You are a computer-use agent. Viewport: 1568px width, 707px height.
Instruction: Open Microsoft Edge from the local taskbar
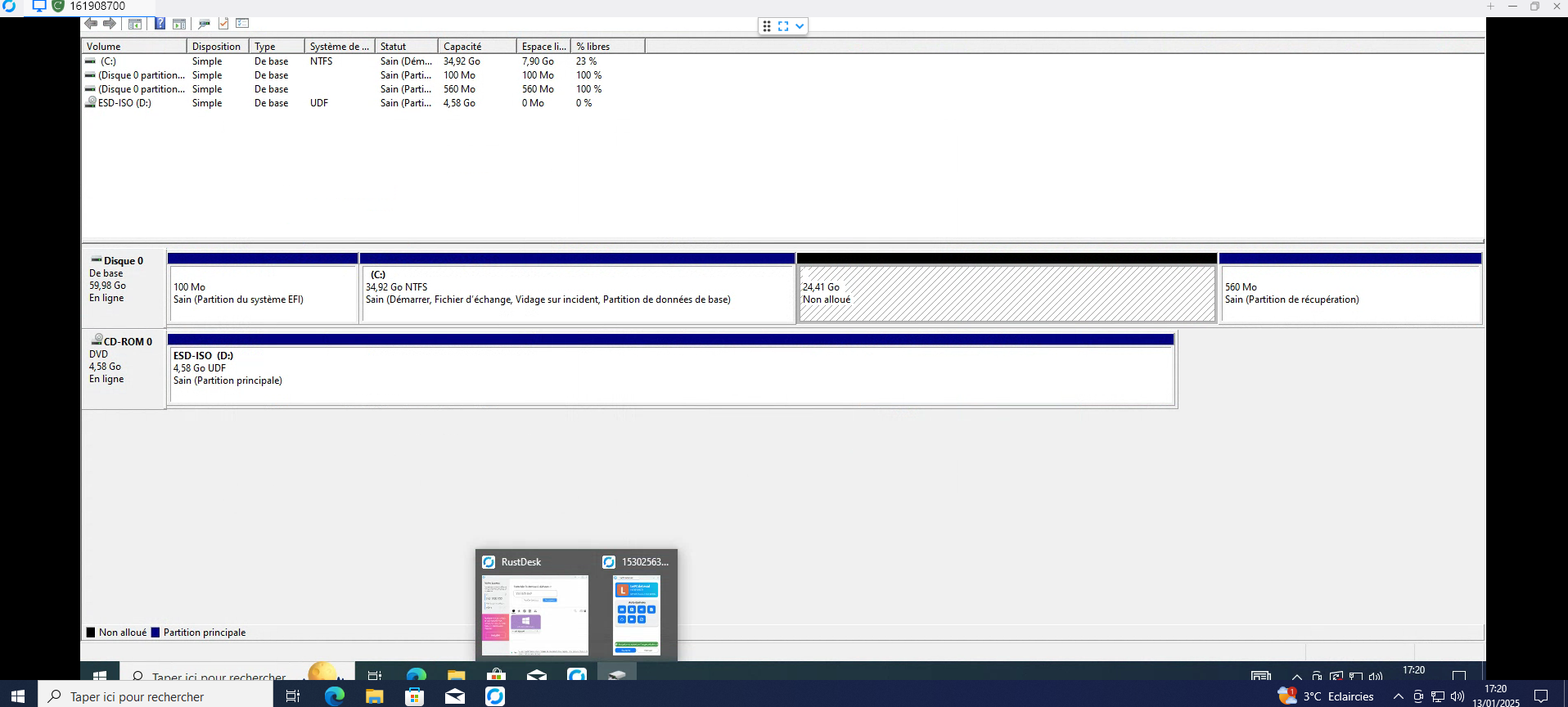point(335,696)
